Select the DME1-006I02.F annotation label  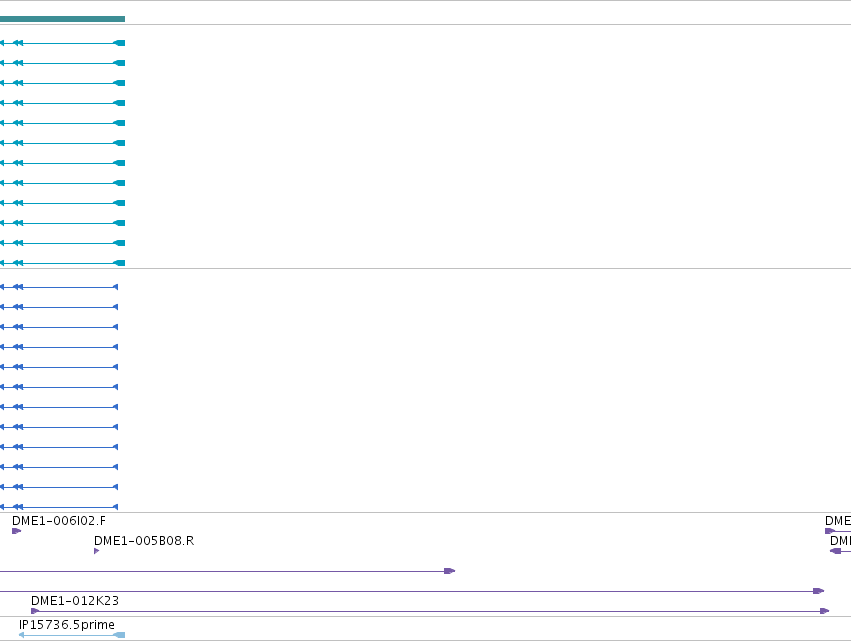point(59,521)
